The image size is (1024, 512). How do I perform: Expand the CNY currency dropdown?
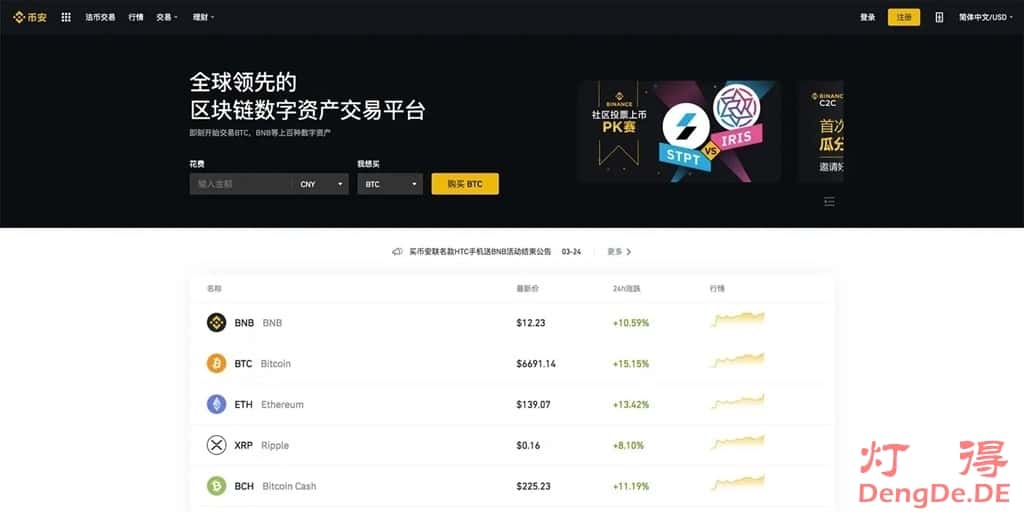coord(321,184)
